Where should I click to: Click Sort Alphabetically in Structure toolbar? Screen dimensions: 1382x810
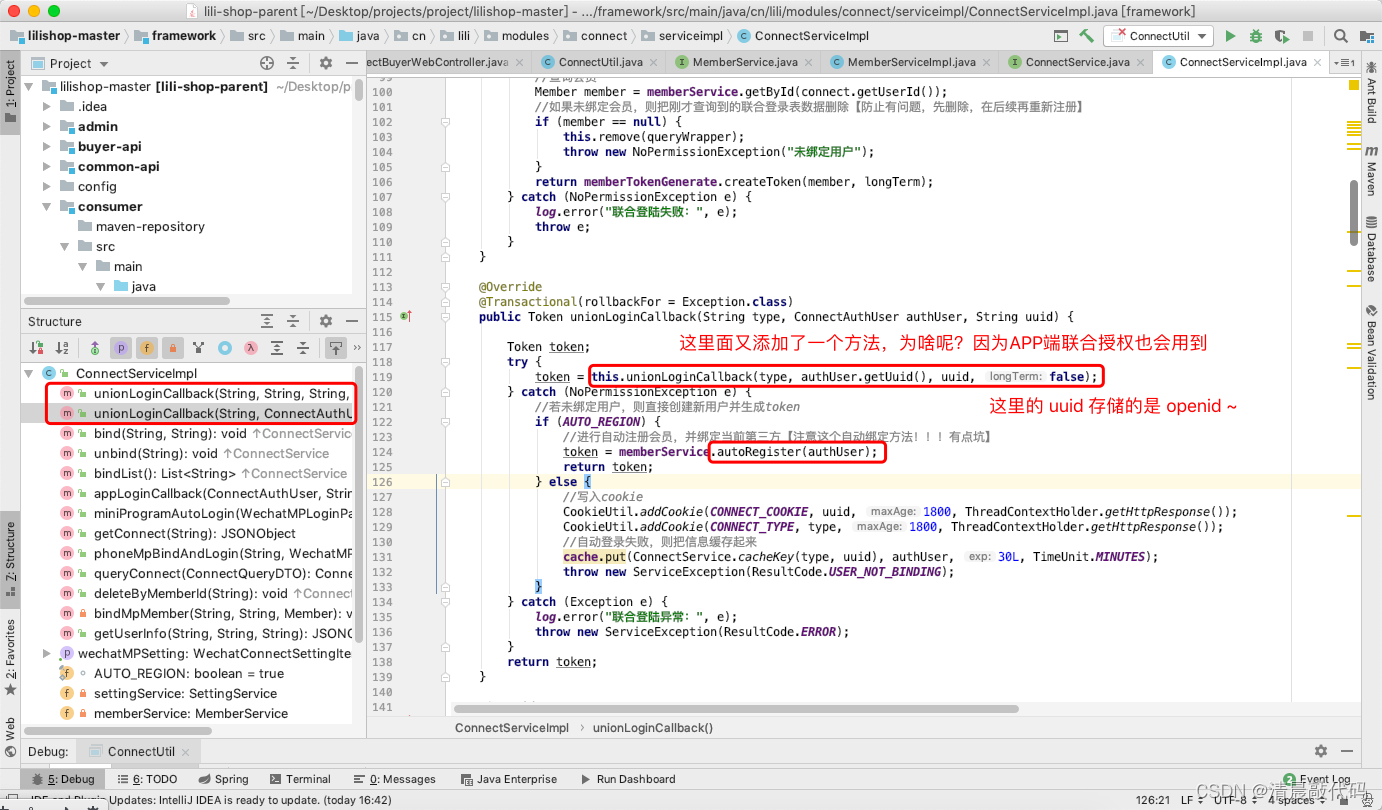63,348
